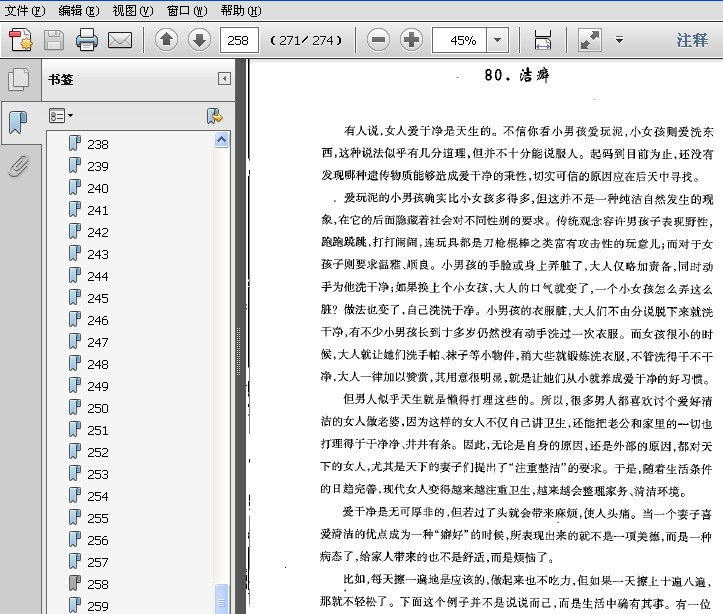Open the 窗口 menu
The width and height of the screenshot is (723, 614).
(187, 10)
